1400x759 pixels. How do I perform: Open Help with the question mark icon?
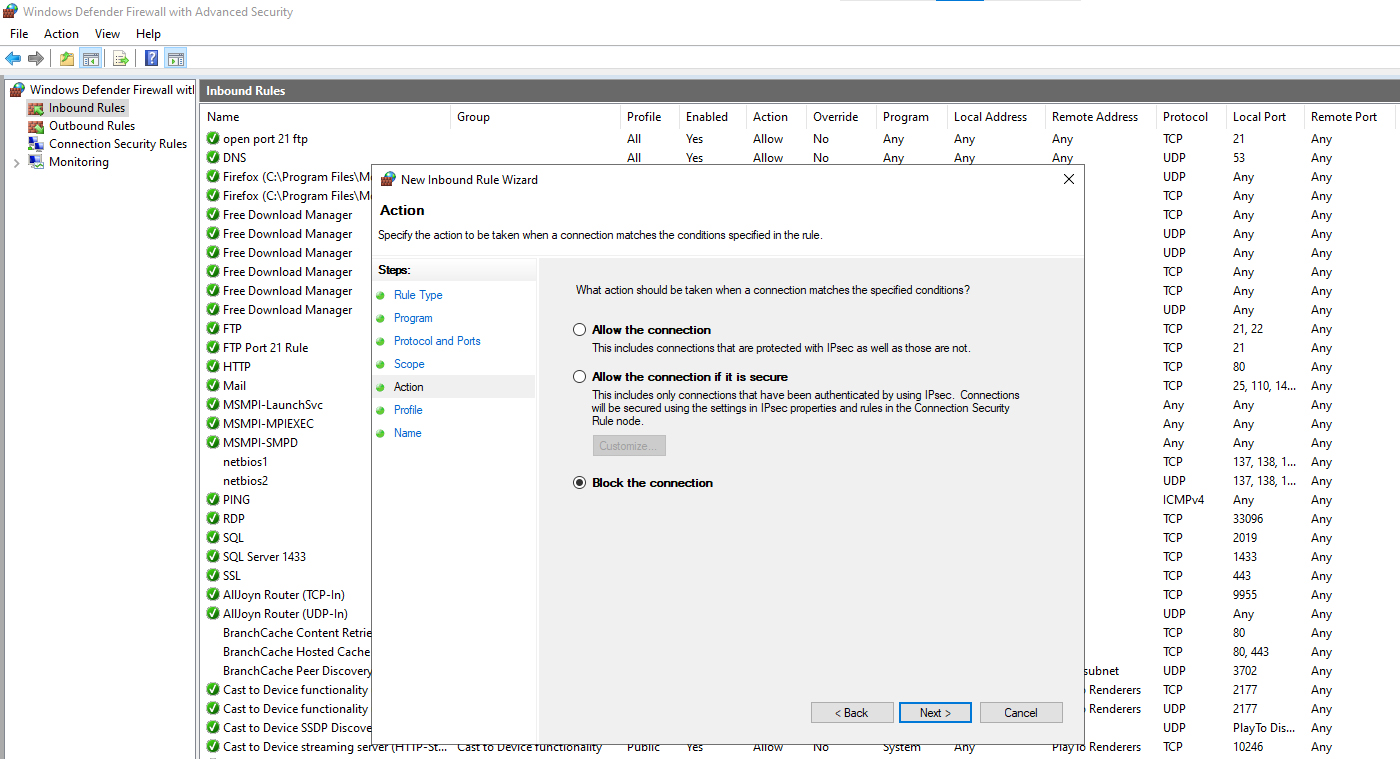coord(152,58)
